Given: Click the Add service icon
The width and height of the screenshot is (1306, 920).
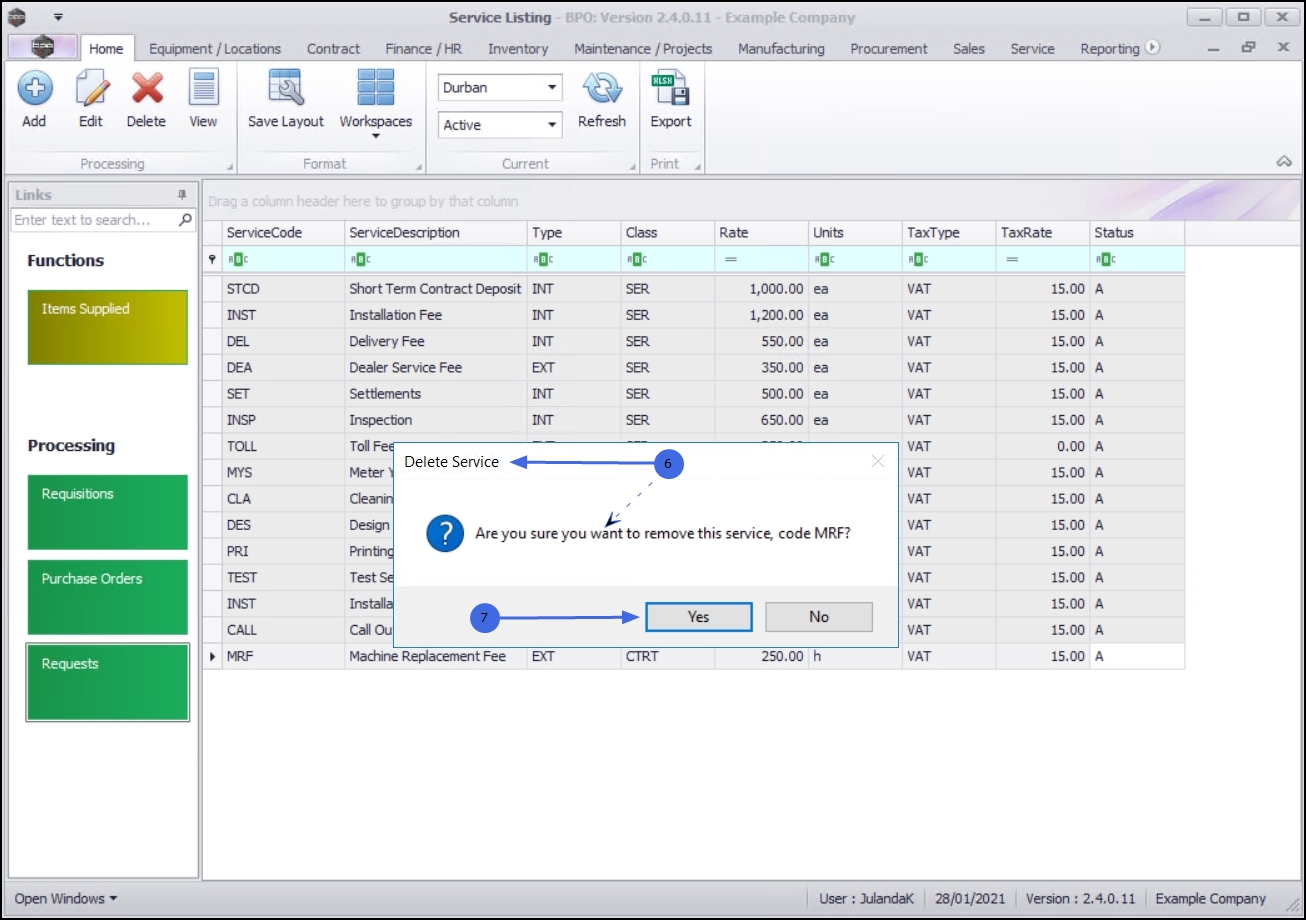Looking at the screenshot, I should tap(35, 90).
